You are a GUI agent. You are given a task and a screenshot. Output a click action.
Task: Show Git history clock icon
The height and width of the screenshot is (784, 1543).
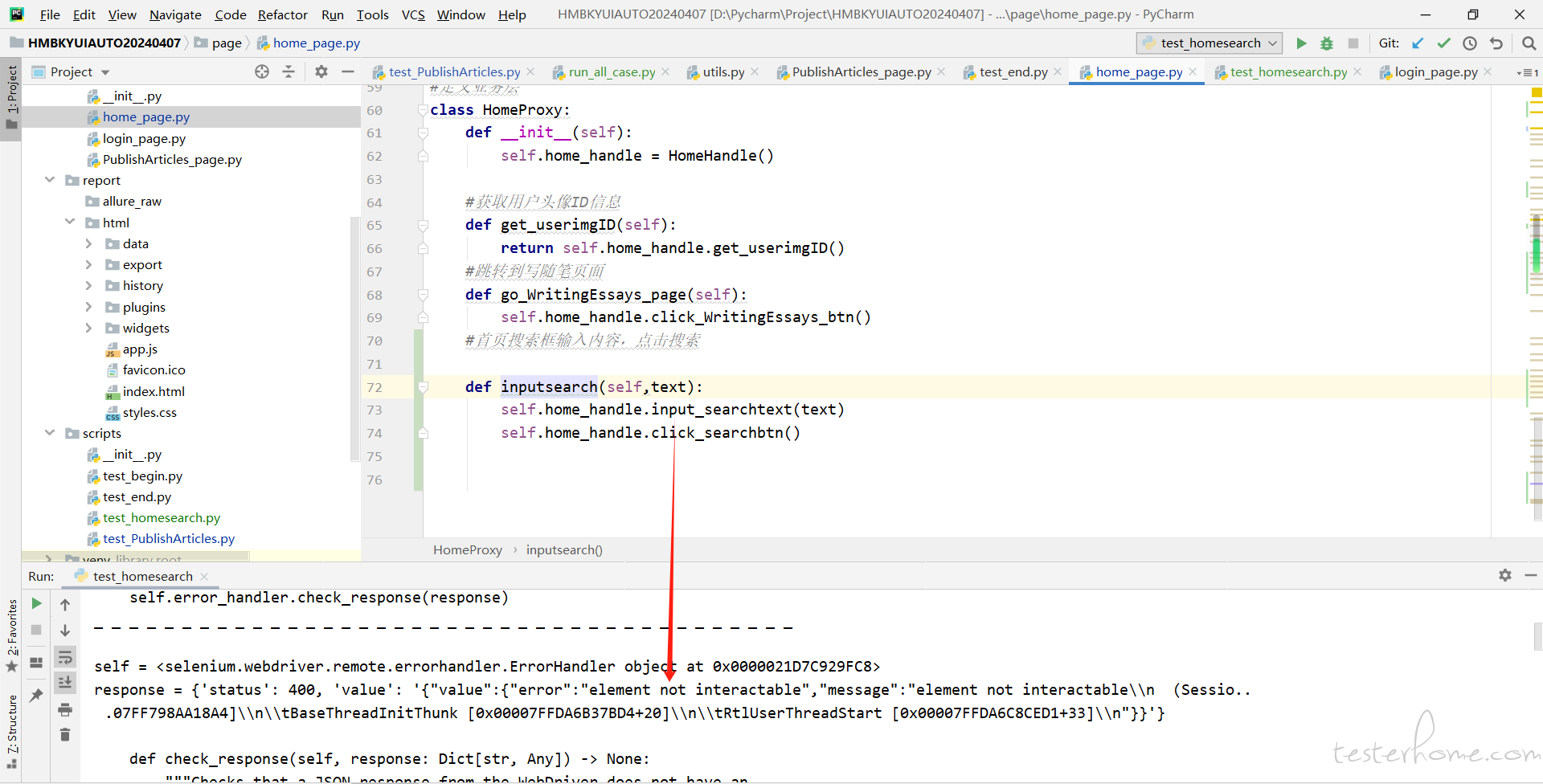click(x=1470, y=43)
